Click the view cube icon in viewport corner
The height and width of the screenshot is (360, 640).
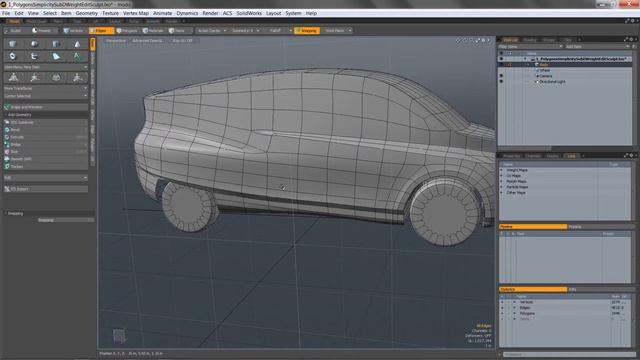pyautogui.click(x=119, y=336)
